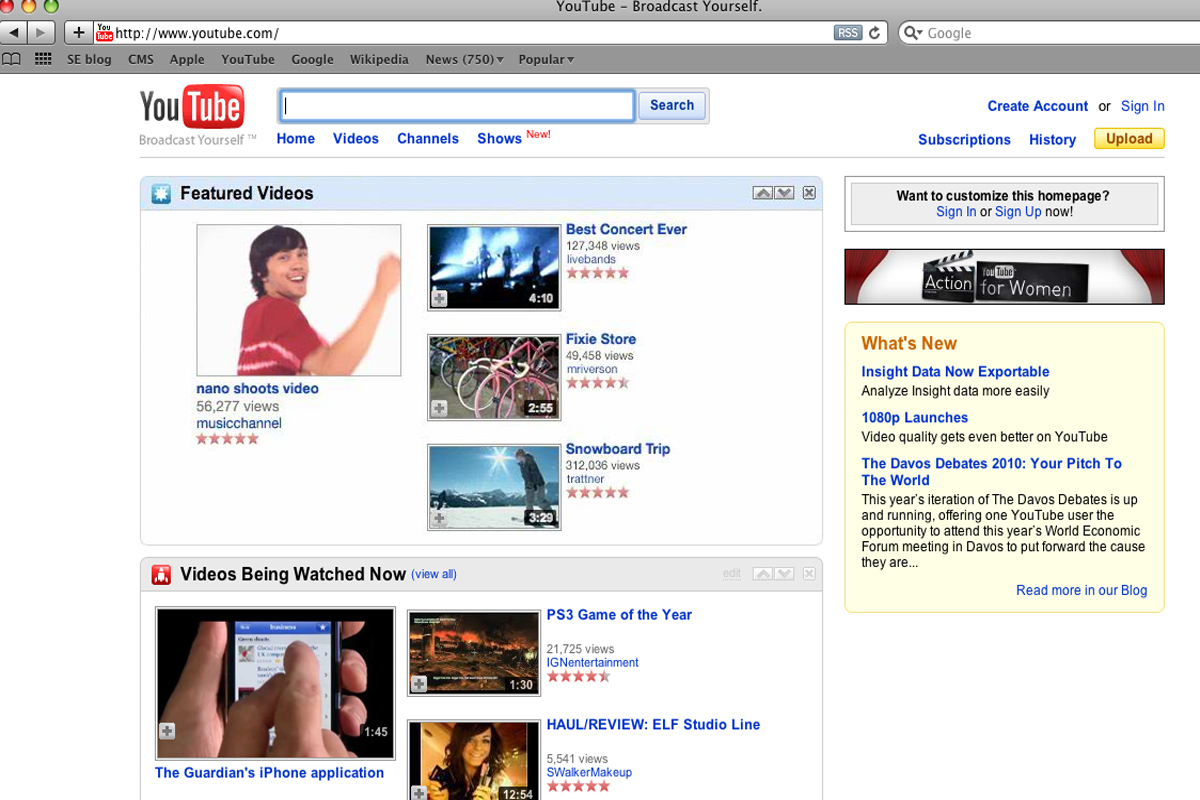Viewport: 1200px width, 800px height.
Task: Add Best Concert Ever to quicklist
Action: [439, 298]
